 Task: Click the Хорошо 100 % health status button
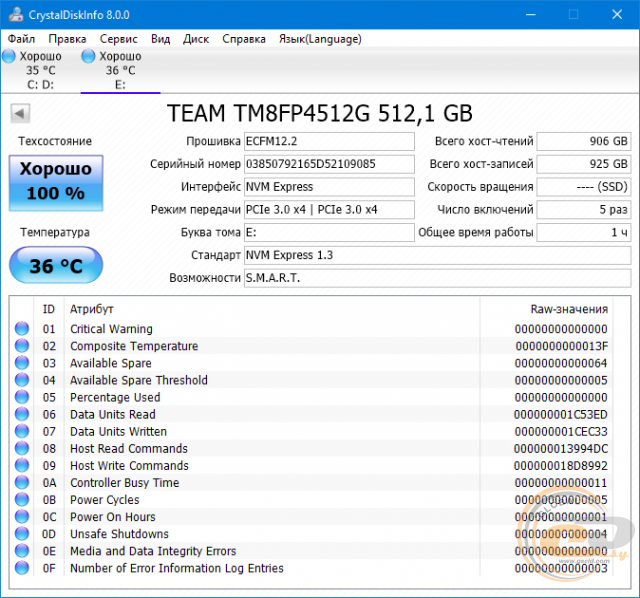pyautogui.click(x=56, y=183)
